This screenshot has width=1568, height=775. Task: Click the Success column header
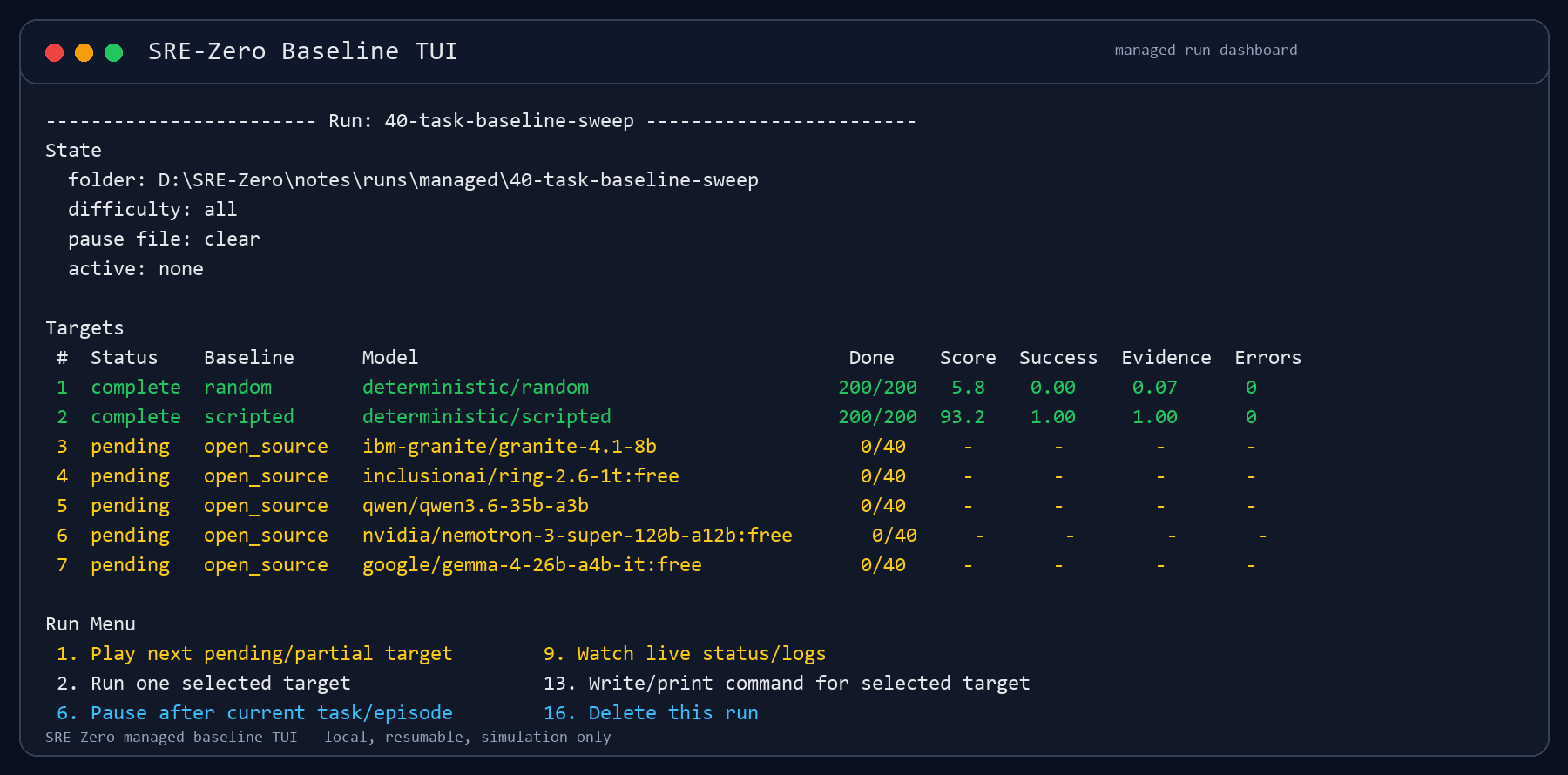pyautogui.click(x=1058, y=358)
